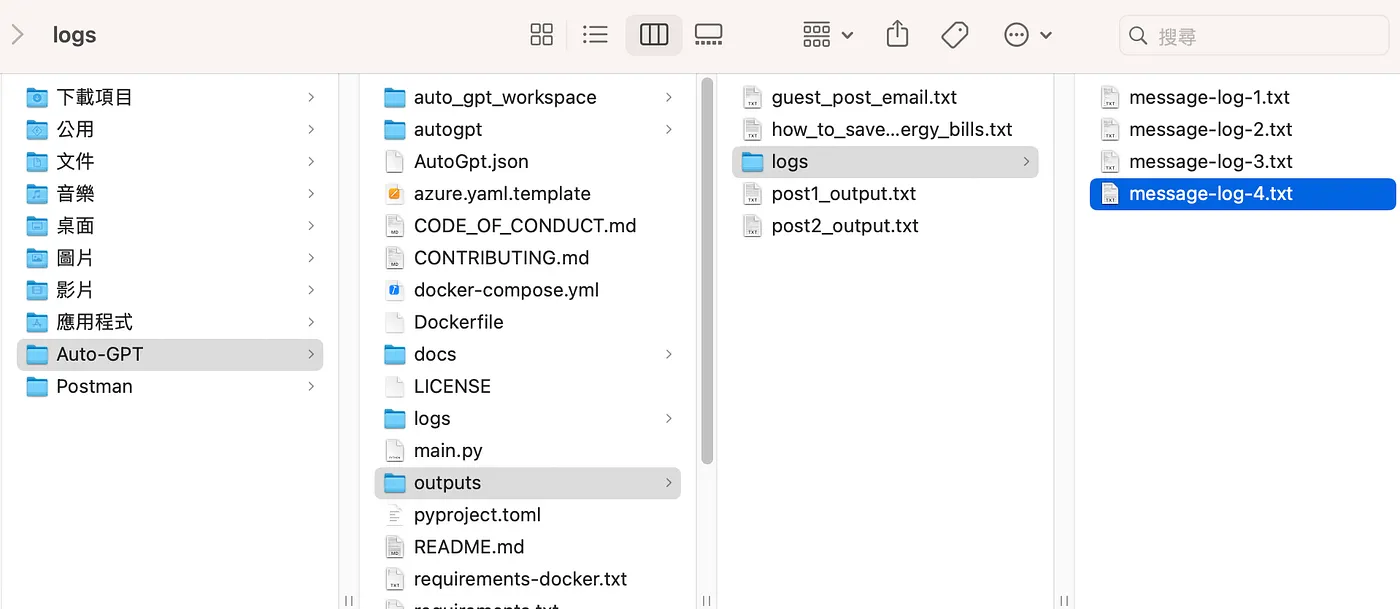The height and width of the screenshot is (609, 1400).
Task: Open the More actions dropdown
Action: coord(1028,35)
